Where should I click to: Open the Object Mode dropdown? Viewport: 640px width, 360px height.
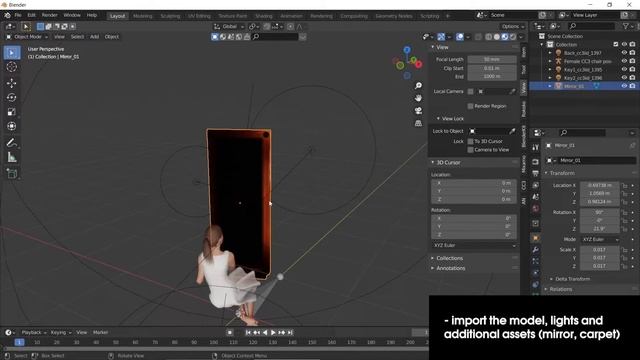pos(27,37)
